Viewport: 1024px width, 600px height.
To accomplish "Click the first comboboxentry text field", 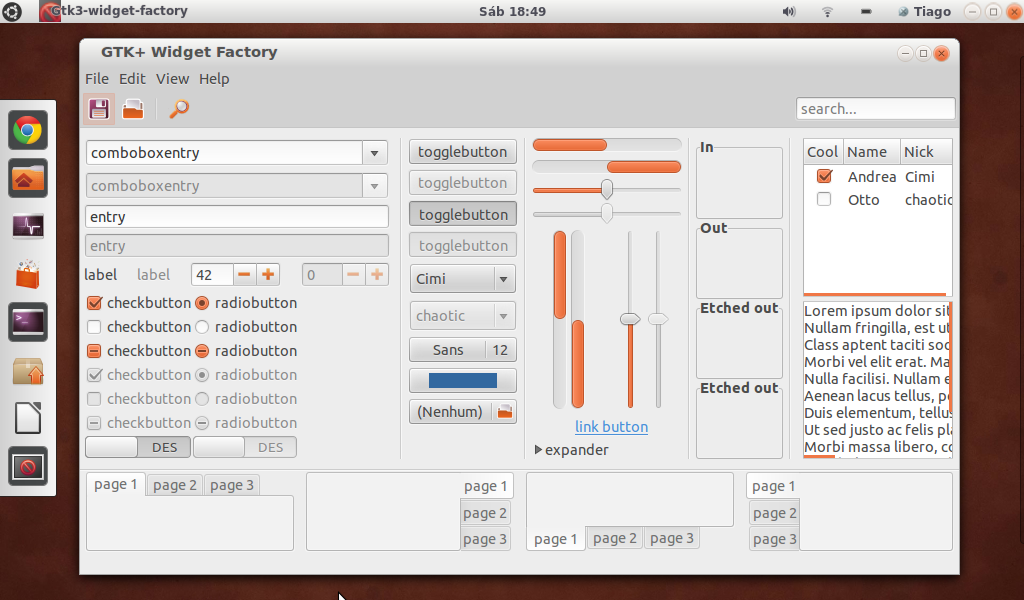I will [x=225, y=153].
